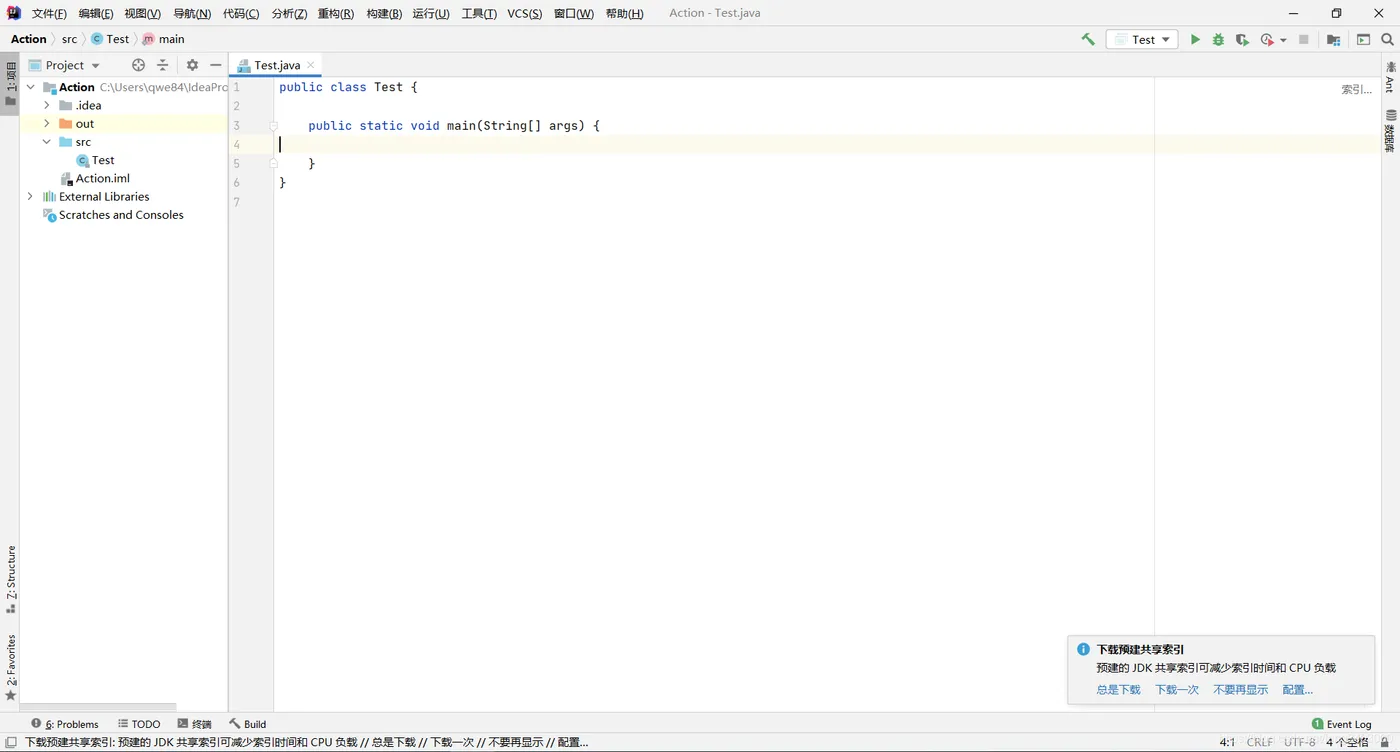Click 总是下载 link in notification

[x=1118, y=690]
